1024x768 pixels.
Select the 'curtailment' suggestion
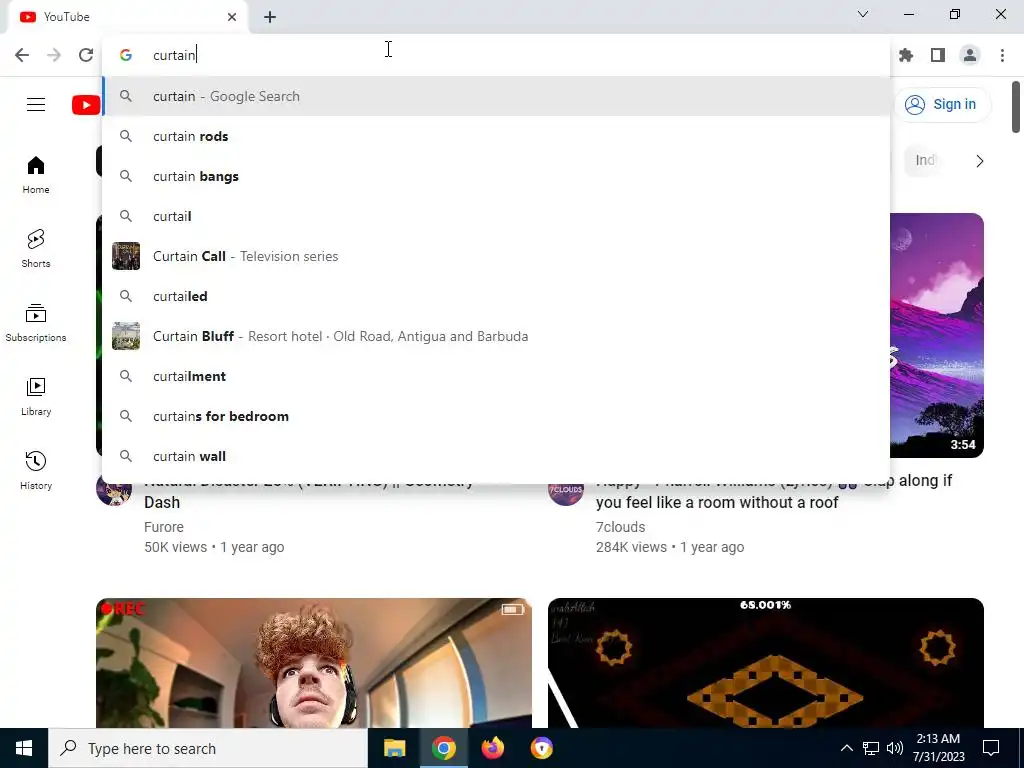click(x=496, y=376)
